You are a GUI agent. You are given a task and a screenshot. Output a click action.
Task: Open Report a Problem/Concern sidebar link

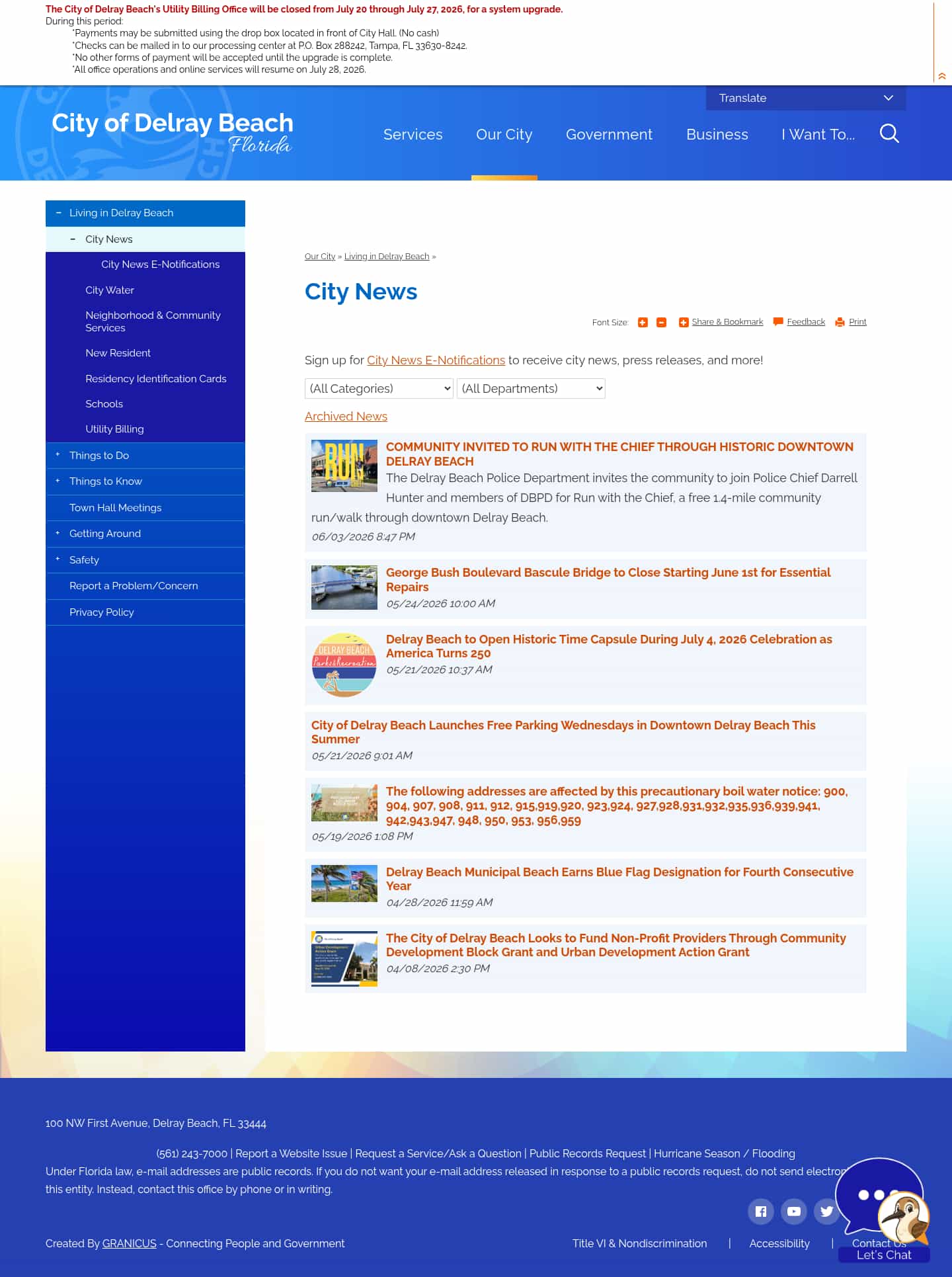[x=134, y=586]
